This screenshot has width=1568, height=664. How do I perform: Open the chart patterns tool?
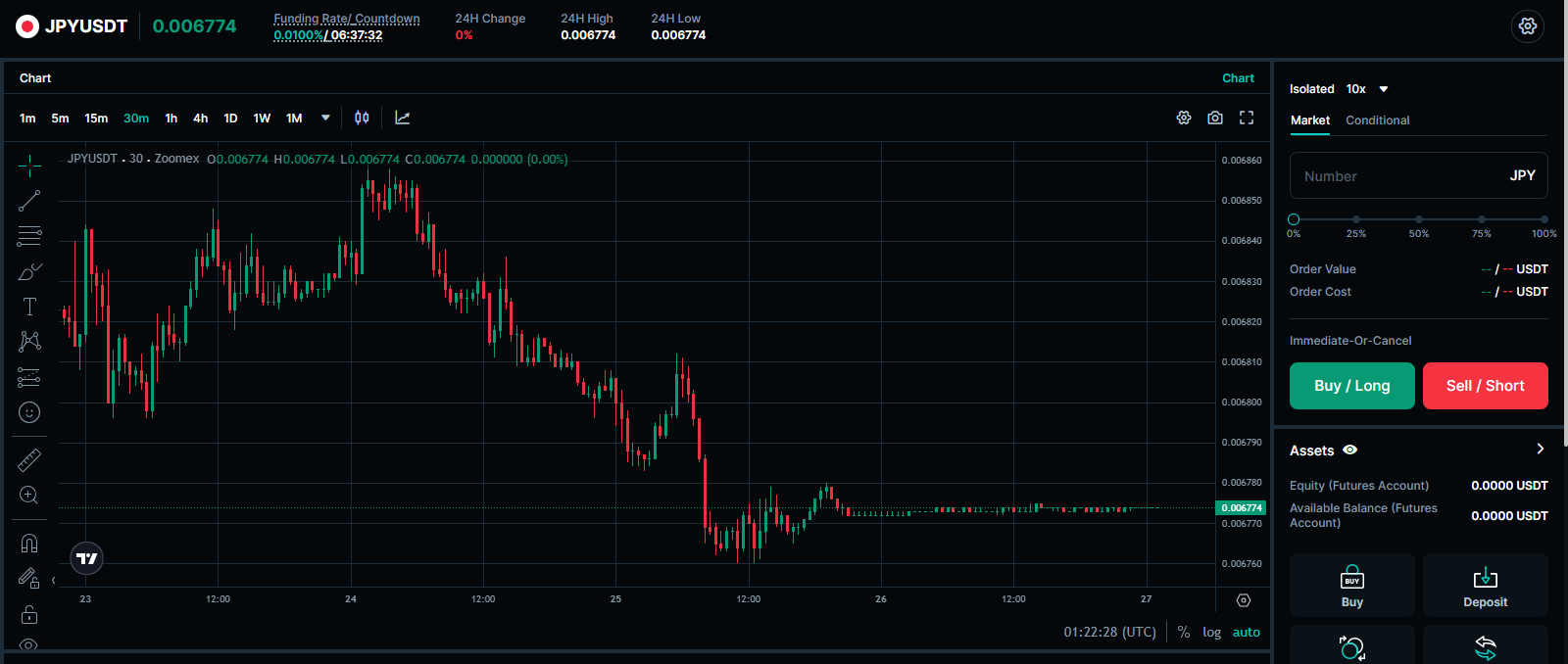(x=29, y=341)
